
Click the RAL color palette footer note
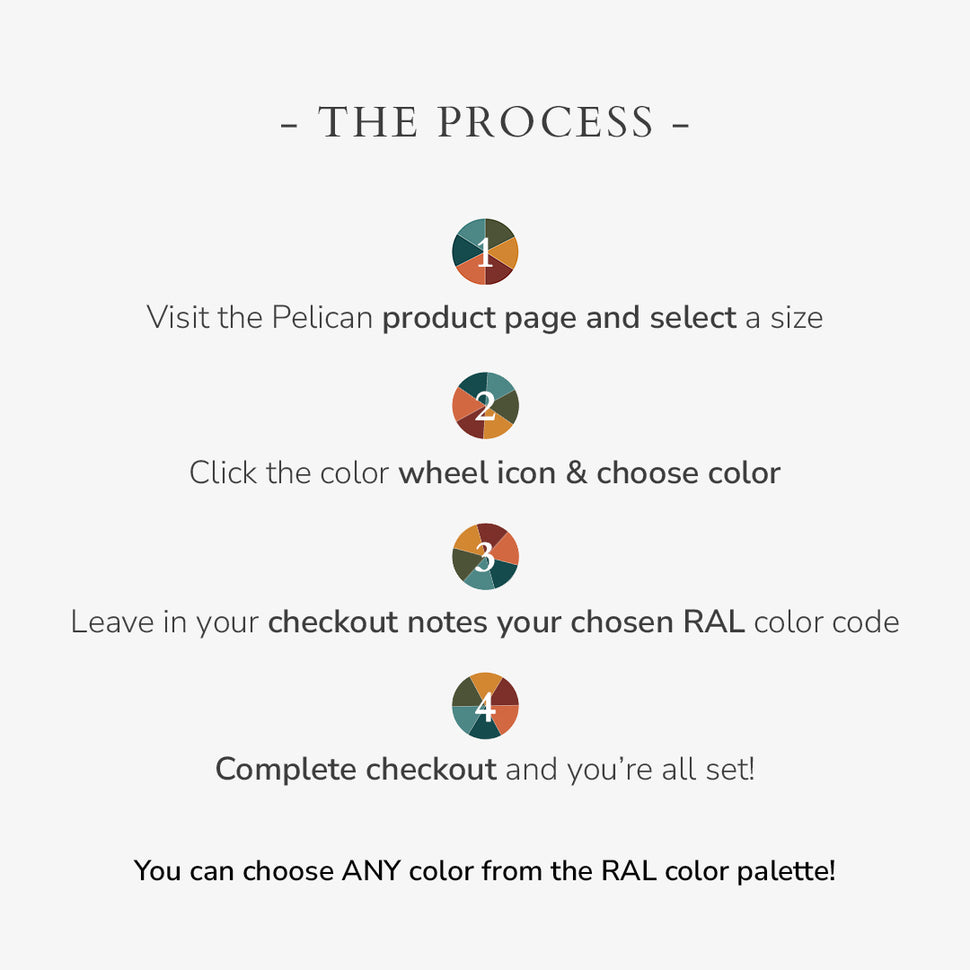click(x=485, y=870)
